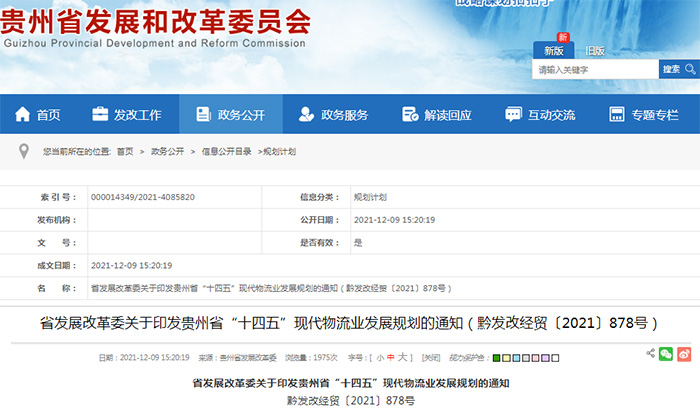Viewport: 700px width, 411px height.
Task: Set font size to 大
Action: tap(402, 357)
